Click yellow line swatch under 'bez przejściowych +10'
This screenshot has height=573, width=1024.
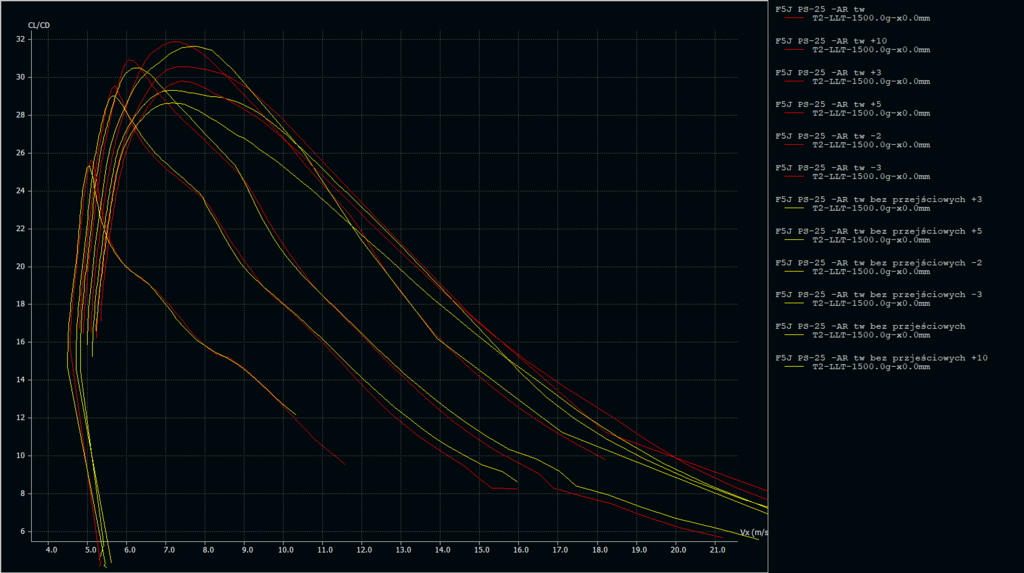(x=795, y=367)
